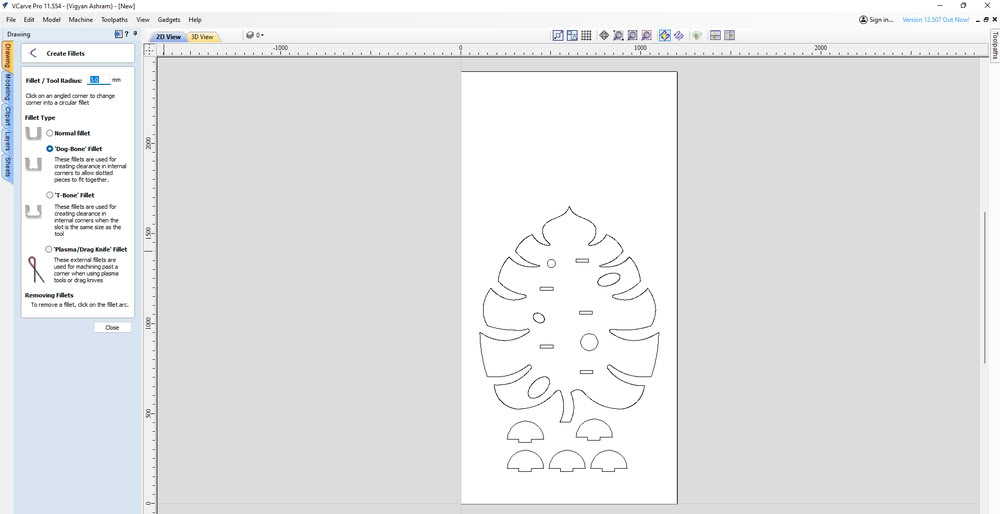Open the help question mark in Drawing header
Image resolution: width=1000 pixels, height=514 pixels.
(x=126, y=34)
